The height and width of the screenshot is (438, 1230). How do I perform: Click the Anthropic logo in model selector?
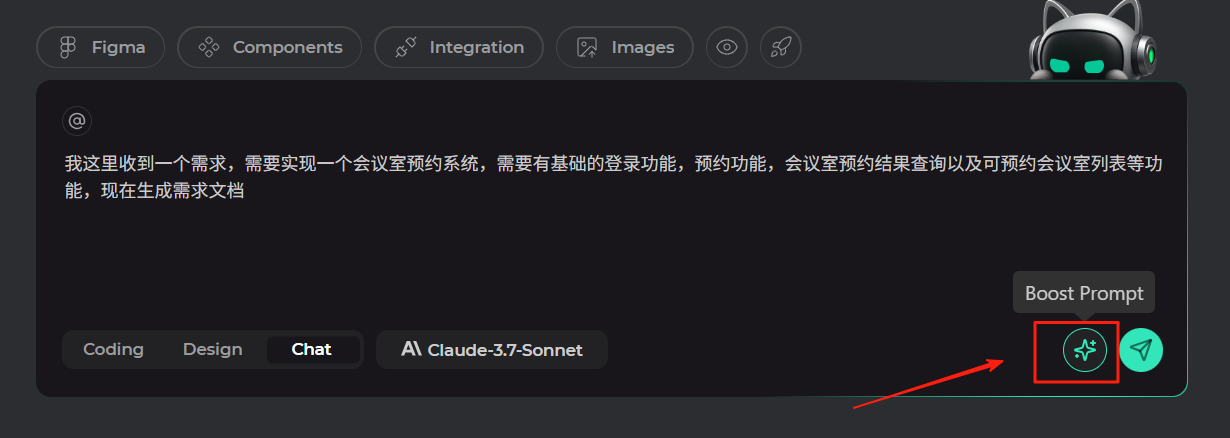click(x=411, y=349)
